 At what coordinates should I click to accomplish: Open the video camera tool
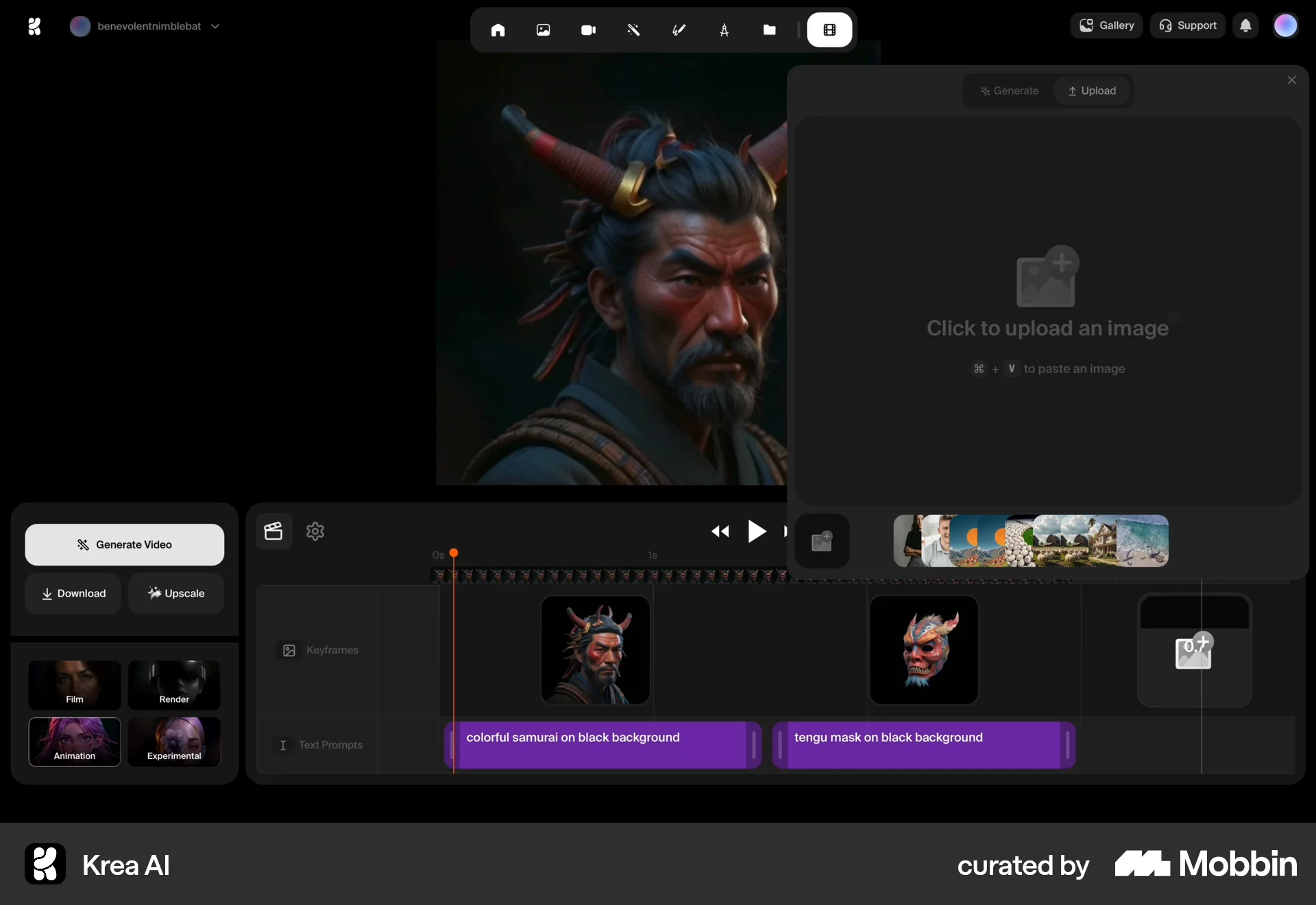point(589,29)
